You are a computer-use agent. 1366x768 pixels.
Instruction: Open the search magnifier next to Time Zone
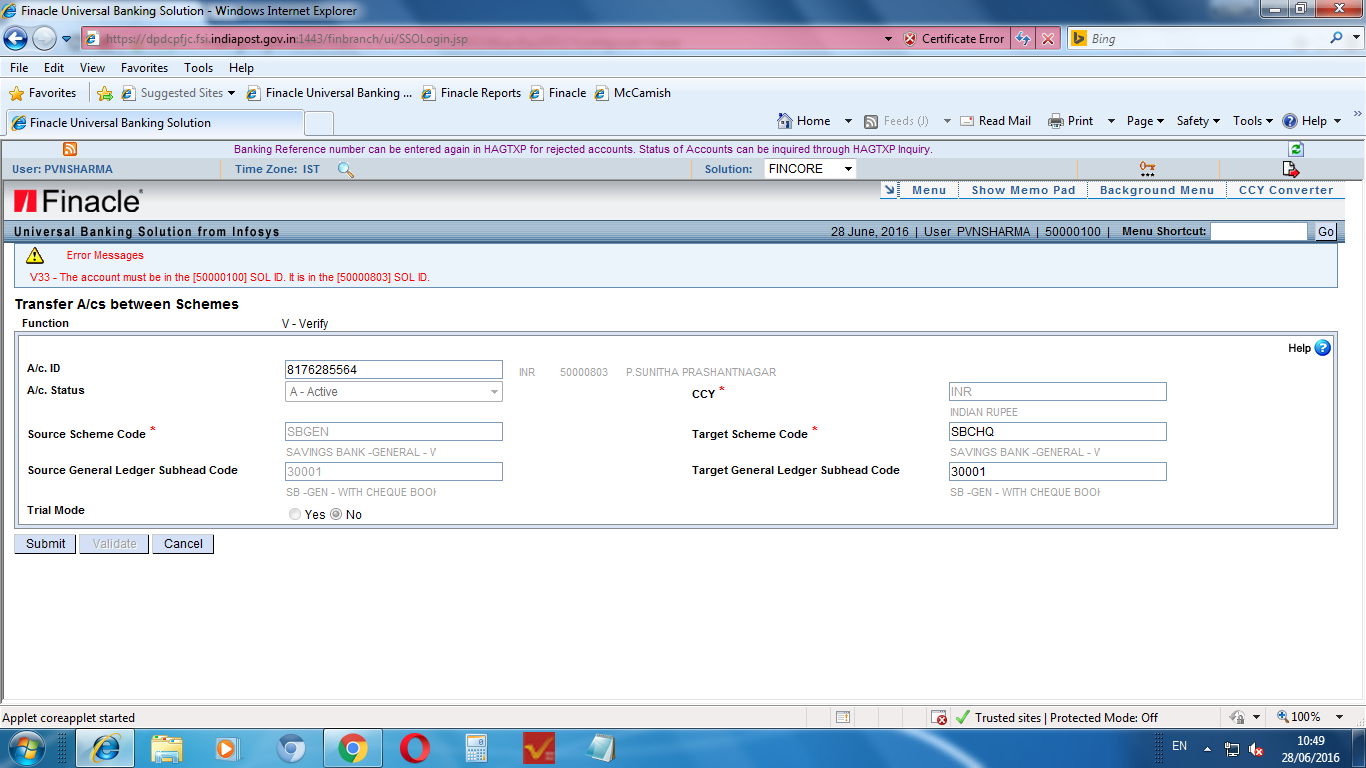click(x=344, y=169)
